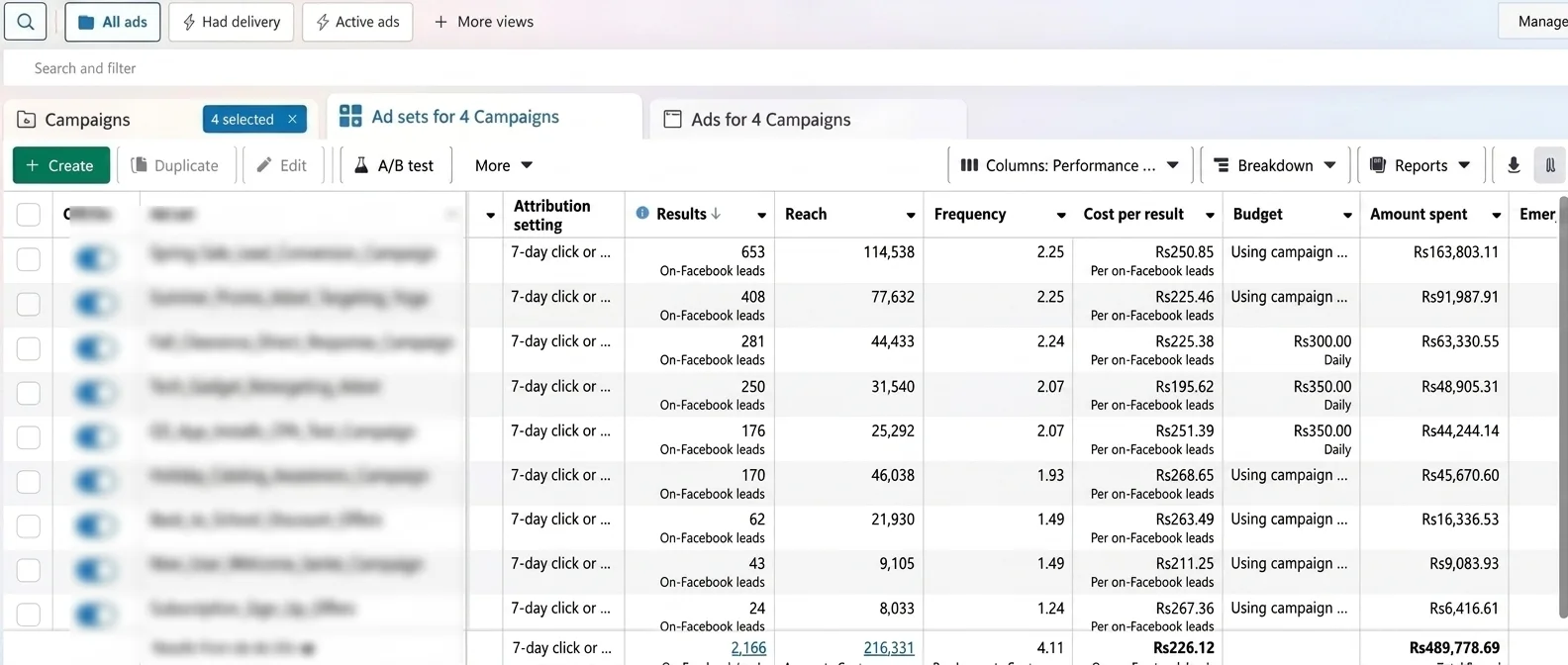Click the export download icon

click(x=1514, y=165)
